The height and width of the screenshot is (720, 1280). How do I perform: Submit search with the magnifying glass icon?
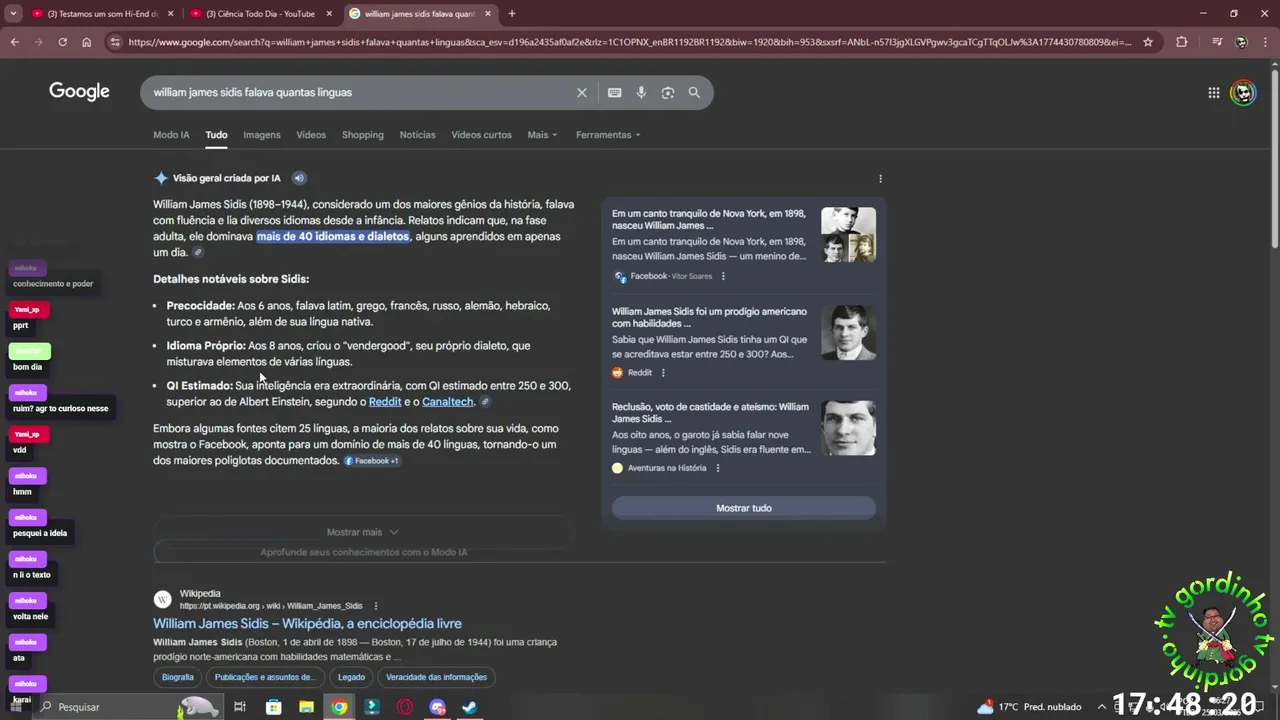(694, 92)
